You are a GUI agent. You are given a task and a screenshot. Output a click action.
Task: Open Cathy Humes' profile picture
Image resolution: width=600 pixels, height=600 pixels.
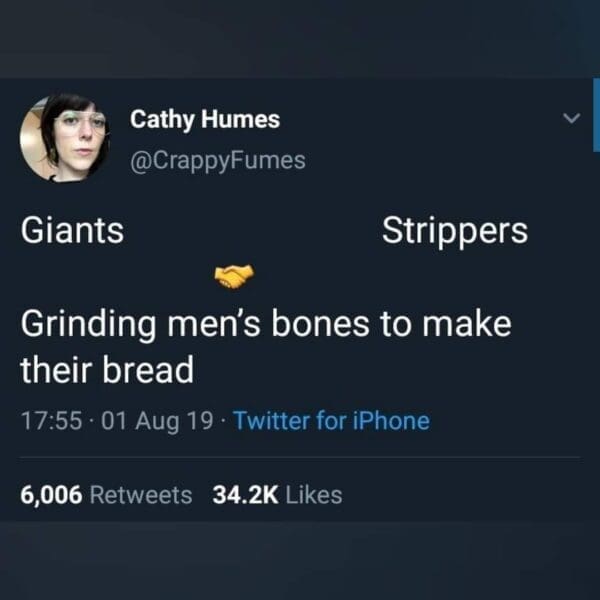click(x=65, y=138)
